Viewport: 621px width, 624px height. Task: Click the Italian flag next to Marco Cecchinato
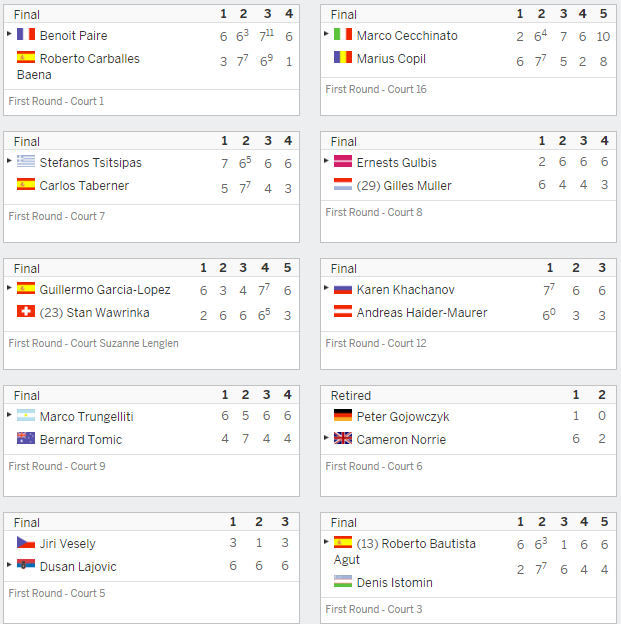(343, 34)
